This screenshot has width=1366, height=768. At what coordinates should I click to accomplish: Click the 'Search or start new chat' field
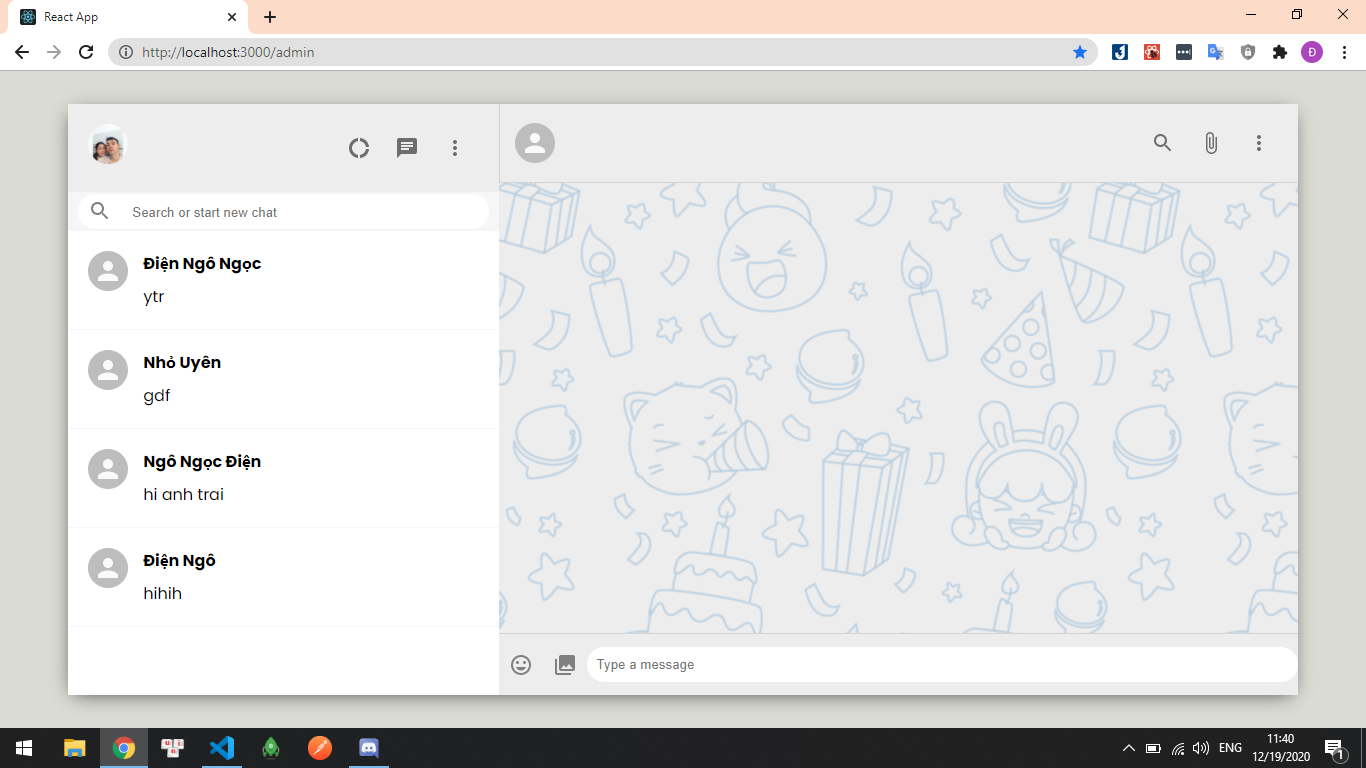(300, 212)
